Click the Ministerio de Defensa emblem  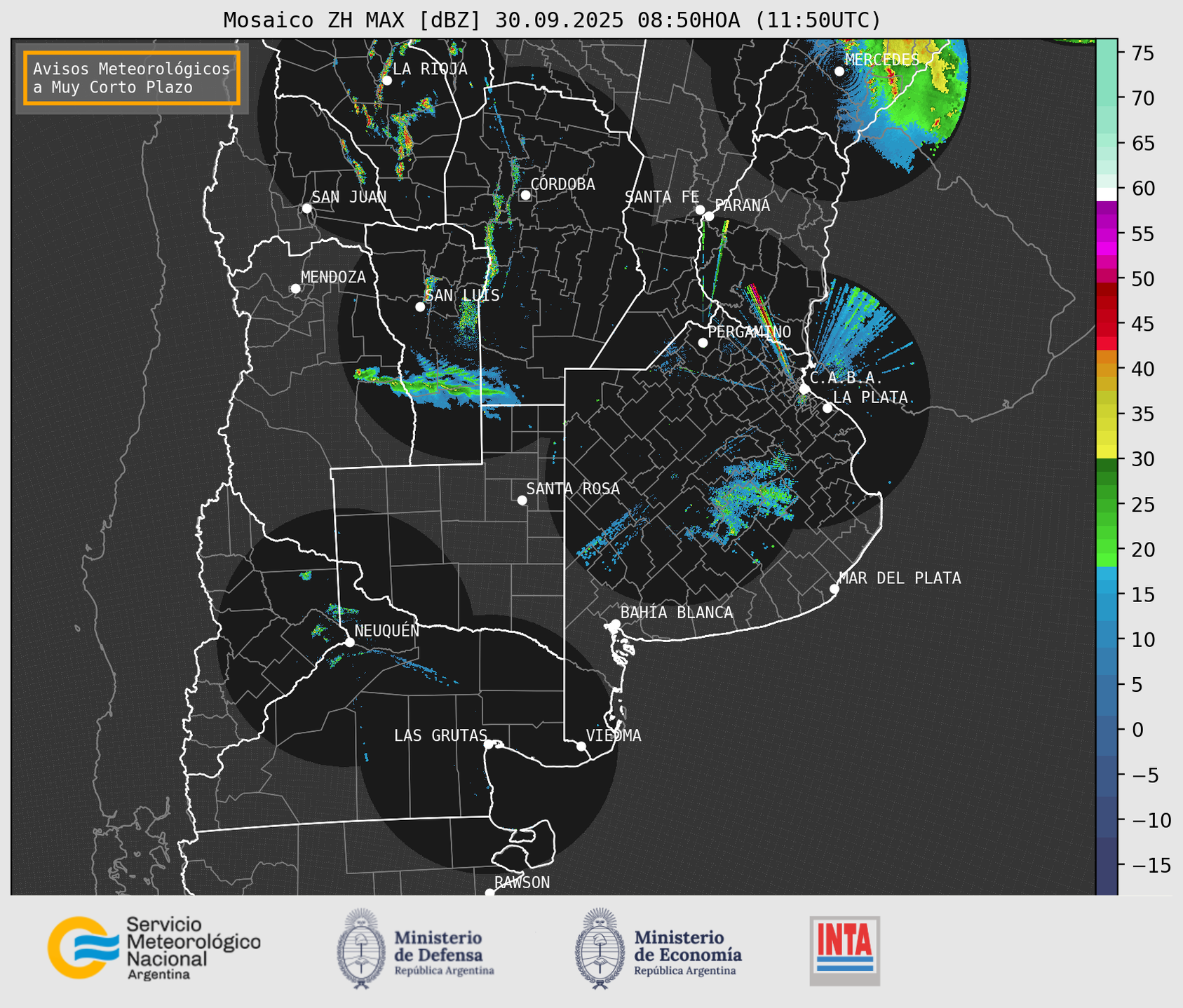361,948
